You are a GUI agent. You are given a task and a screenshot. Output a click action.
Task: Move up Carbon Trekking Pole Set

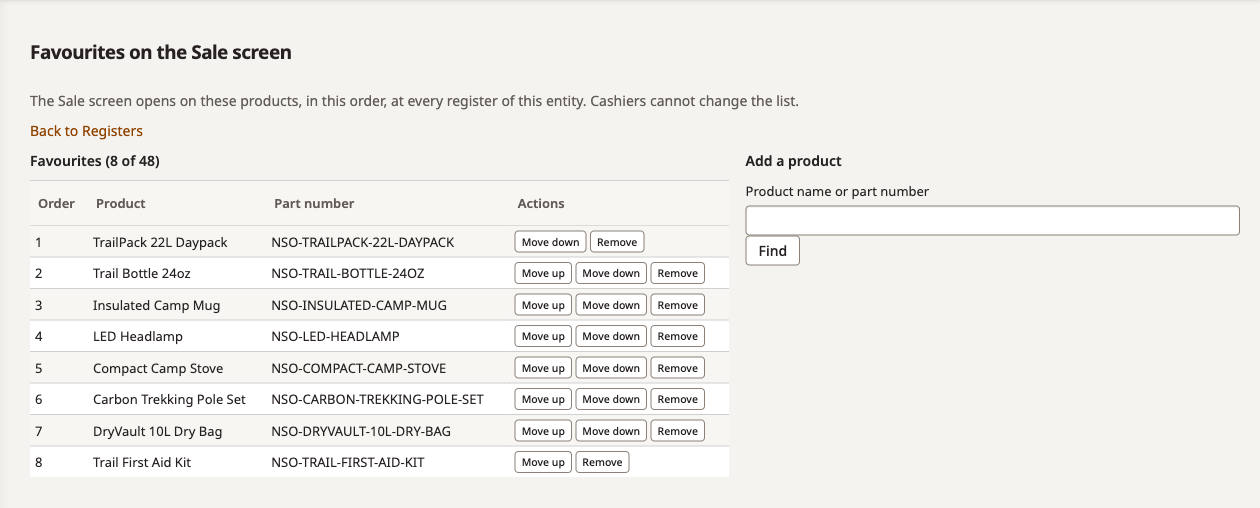click(543, 399)
